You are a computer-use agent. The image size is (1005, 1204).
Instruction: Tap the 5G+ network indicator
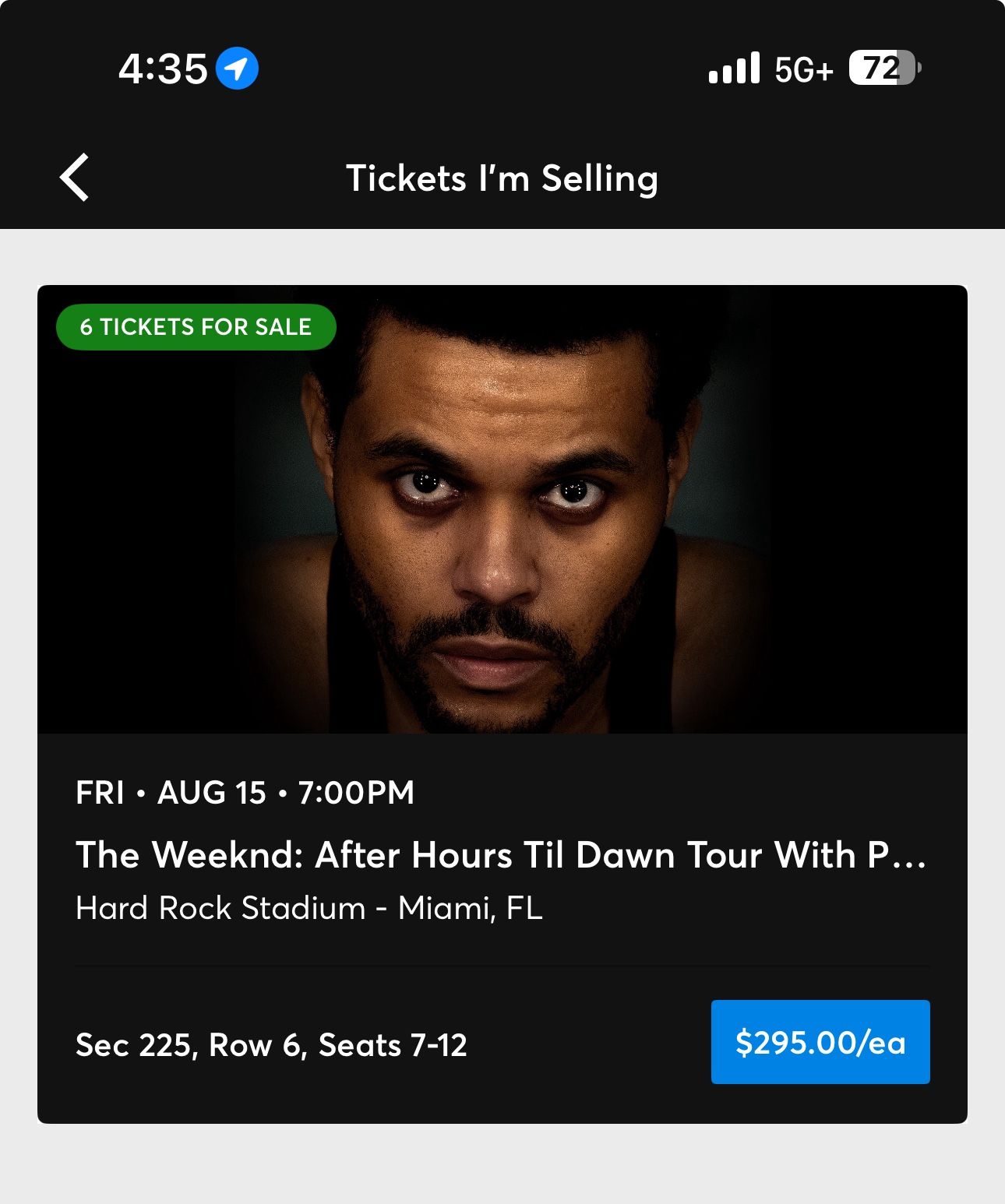pos(802,71)
